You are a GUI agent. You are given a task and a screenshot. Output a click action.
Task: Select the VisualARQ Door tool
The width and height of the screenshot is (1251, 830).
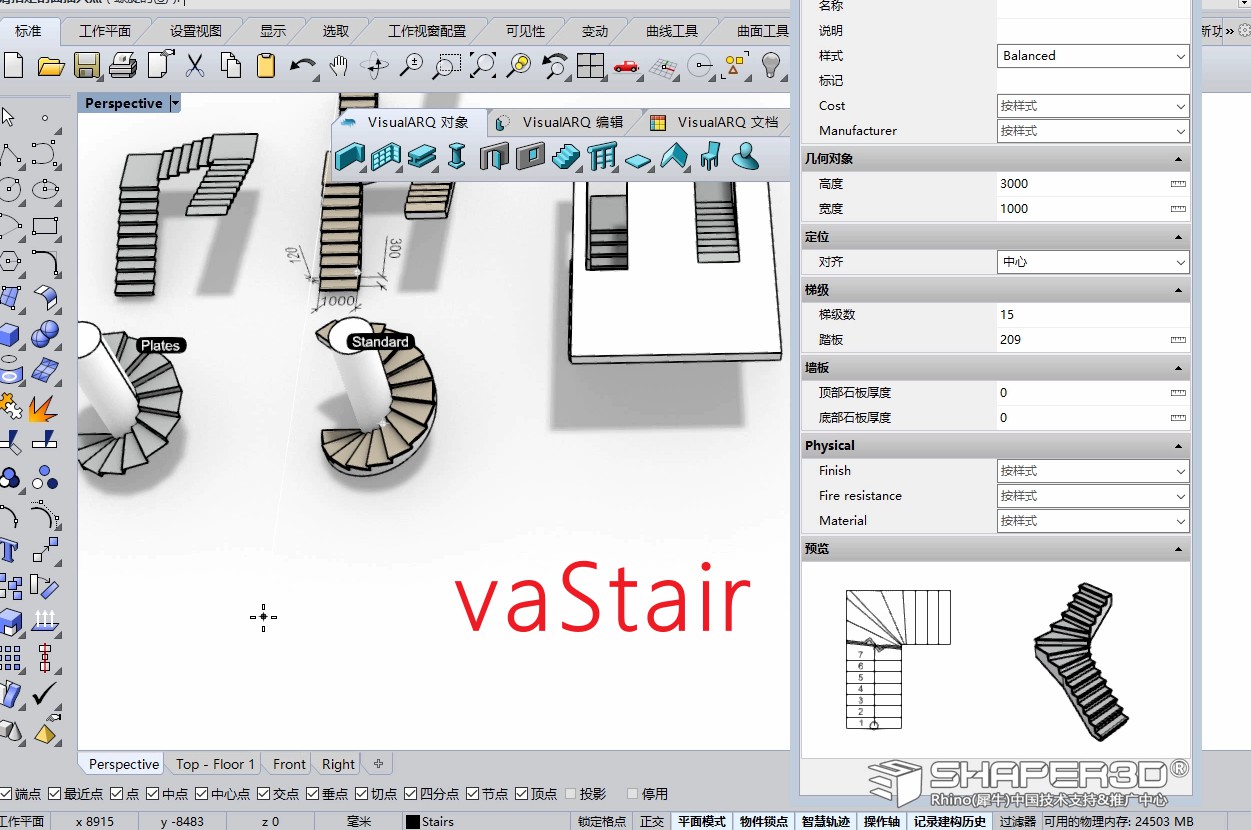pos(494,156)
